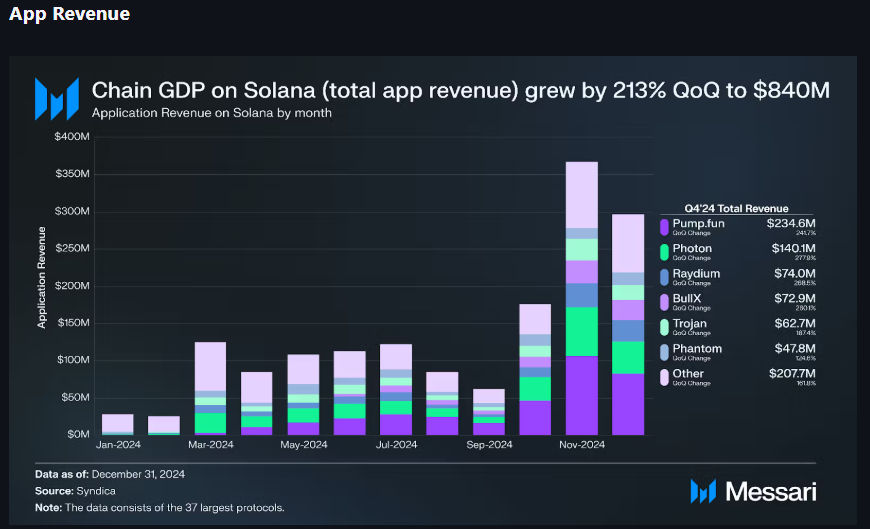Click the $400M y-axis label
The image size is (870, 529).
(73, 136)
